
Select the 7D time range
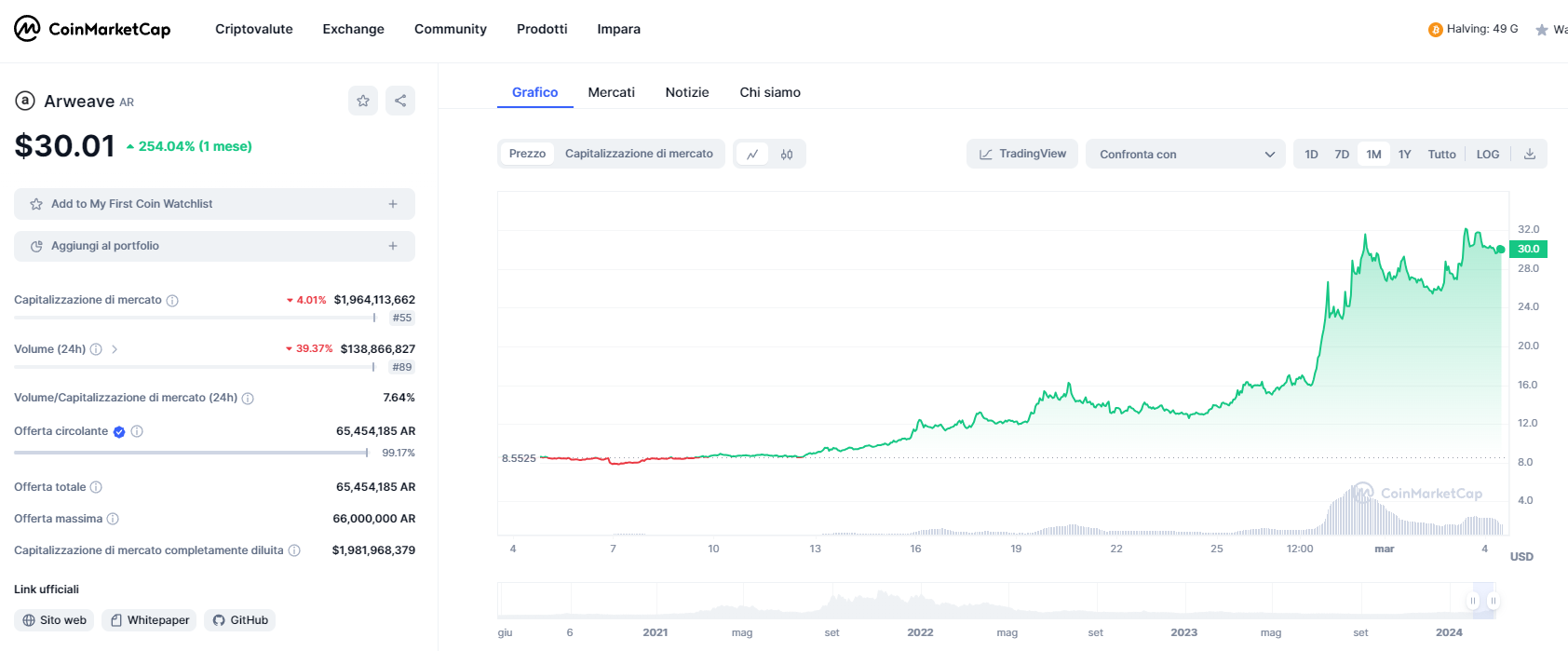1341,155
